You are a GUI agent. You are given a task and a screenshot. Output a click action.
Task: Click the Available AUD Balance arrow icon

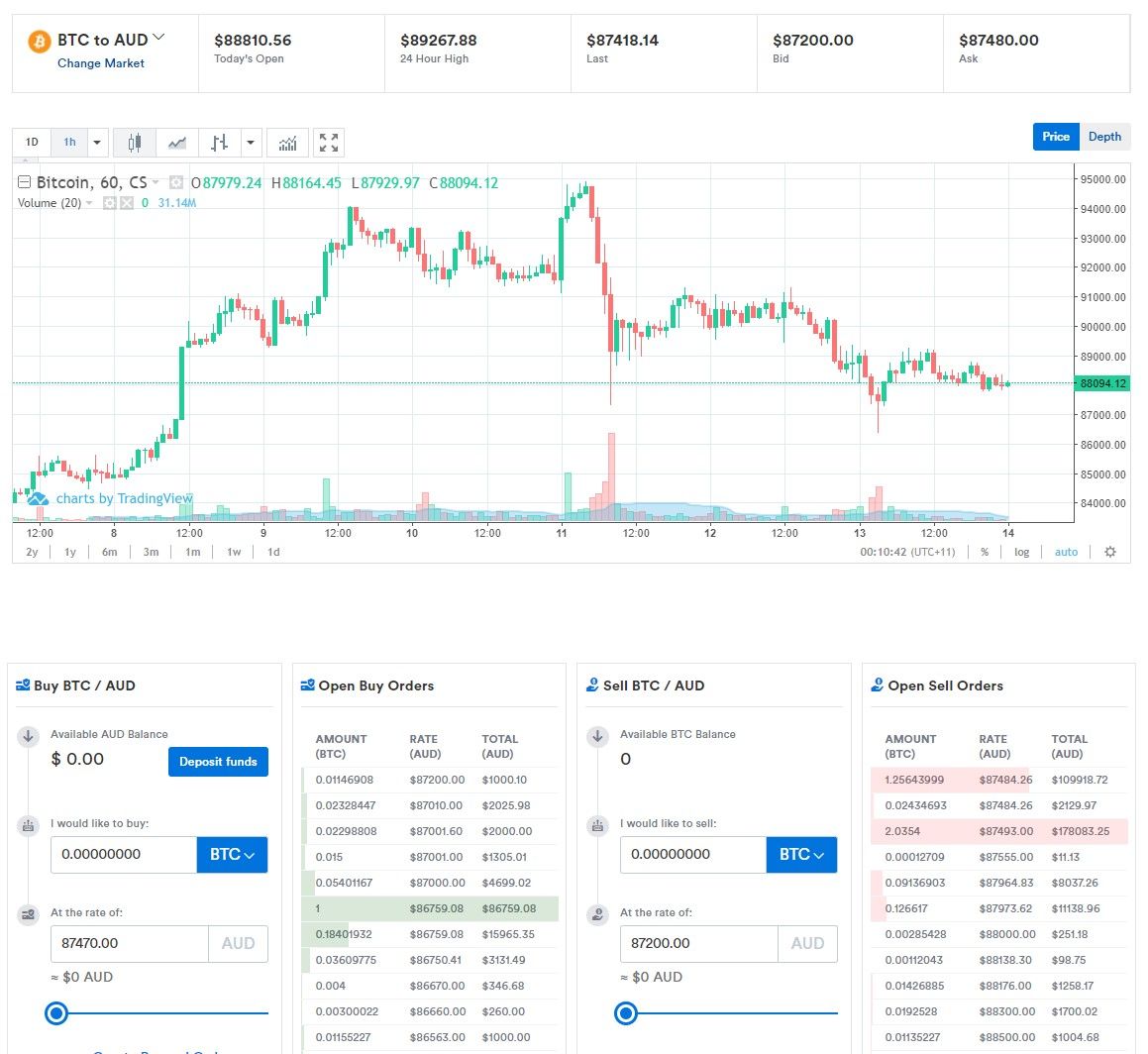(28, 736)
